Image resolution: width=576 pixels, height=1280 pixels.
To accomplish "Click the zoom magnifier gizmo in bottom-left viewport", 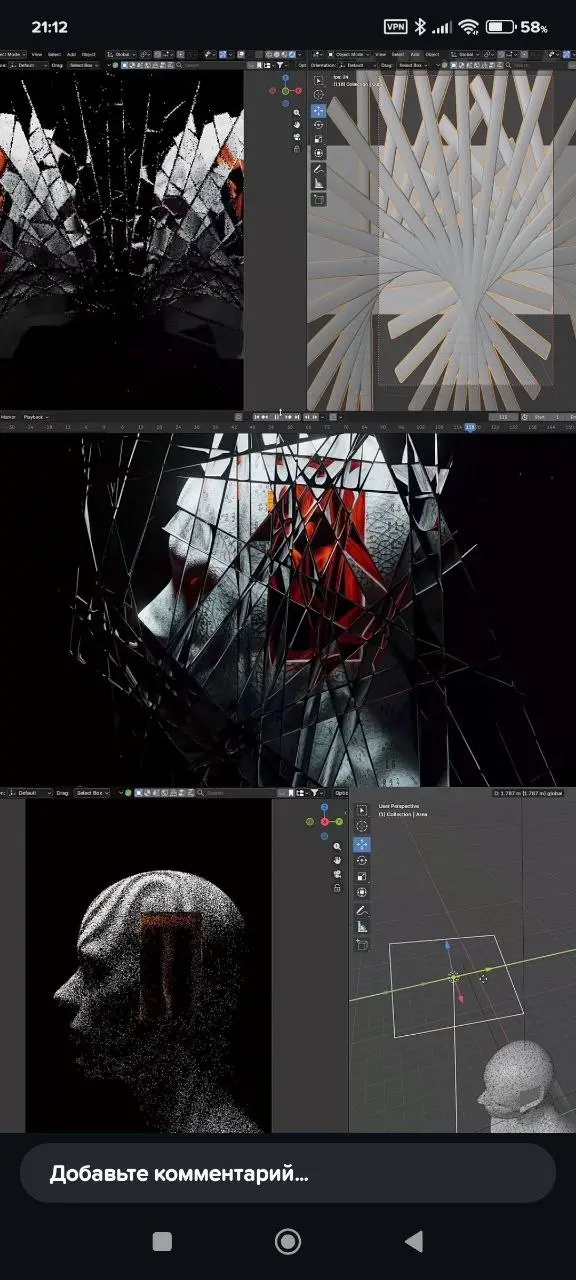I will [x=338, y=846].
